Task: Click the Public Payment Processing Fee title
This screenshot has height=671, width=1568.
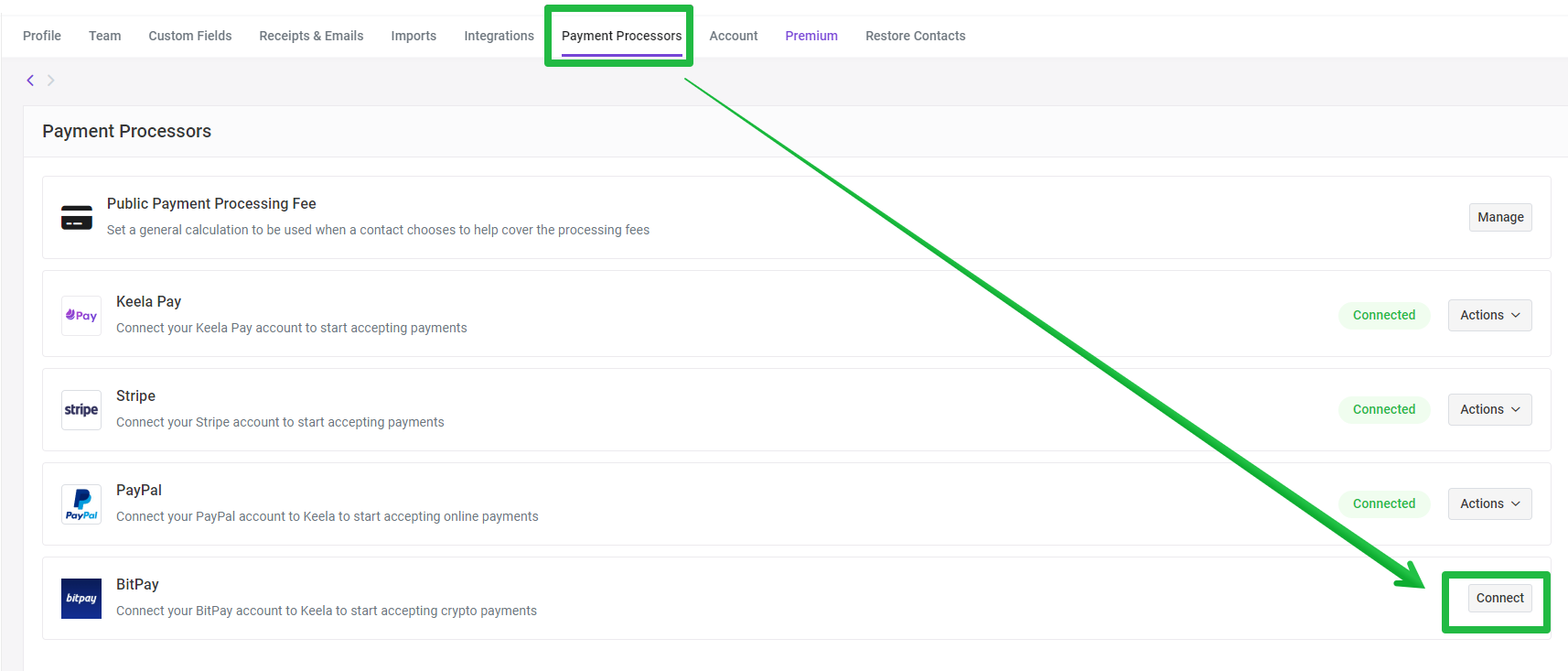Action: (211, 203)
